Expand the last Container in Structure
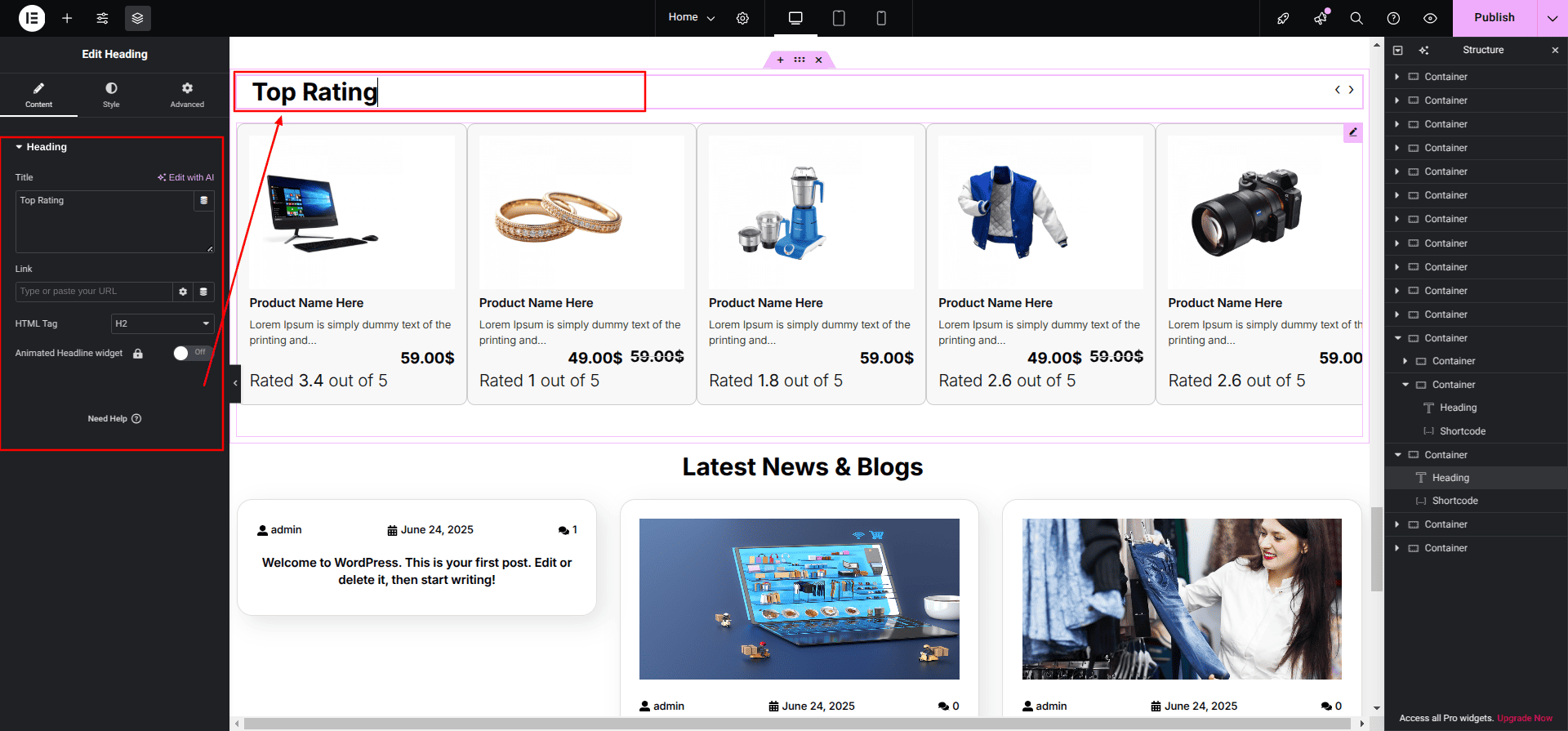This screenshot has width=1568, height=731. [1397, 548]
